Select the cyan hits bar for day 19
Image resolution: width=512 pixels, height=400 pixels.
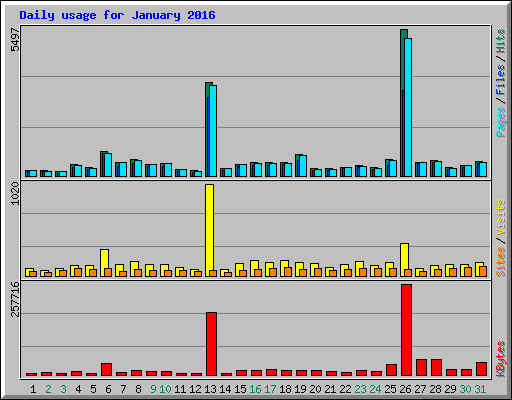click(303, 166)
